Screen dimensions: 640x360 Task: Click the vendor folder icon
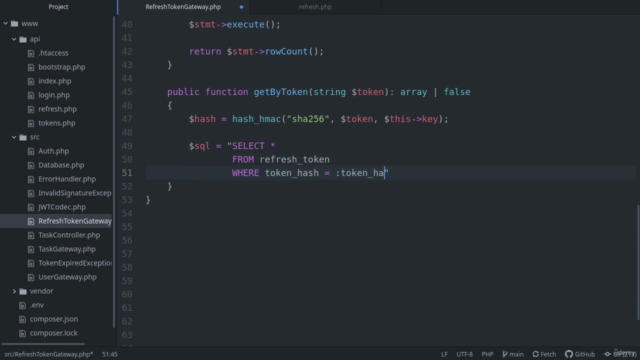pos(23,291)
